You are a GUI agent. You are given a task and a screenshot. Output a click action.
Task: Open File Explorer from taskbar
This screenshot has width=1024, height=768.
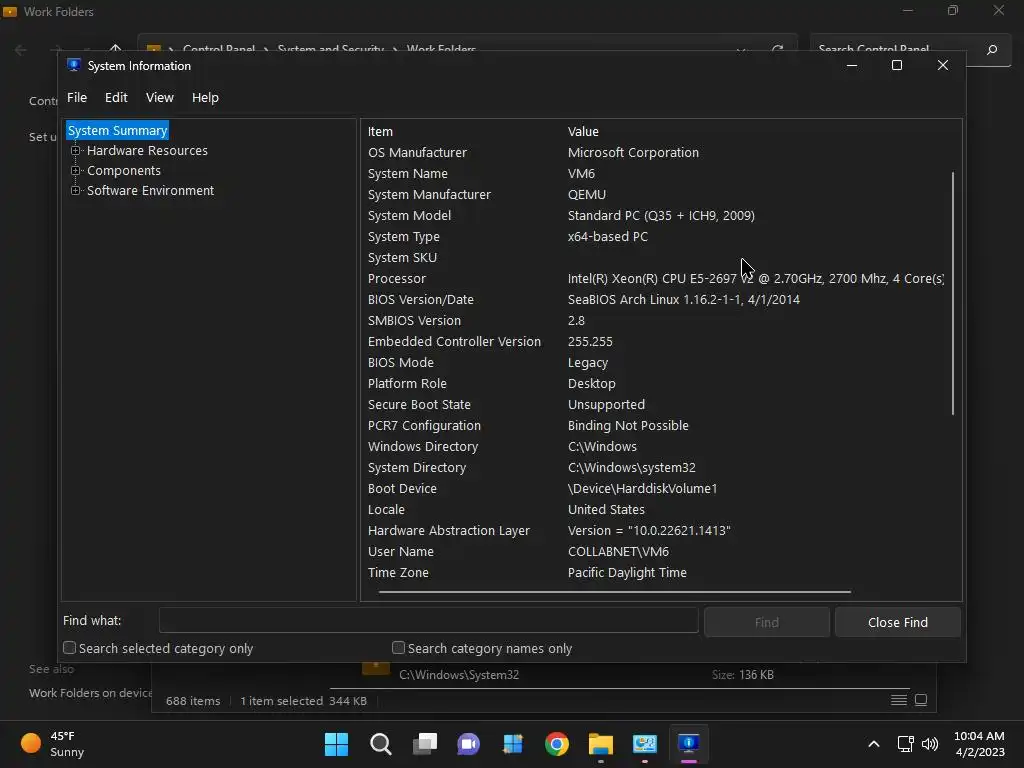[601, 744]
